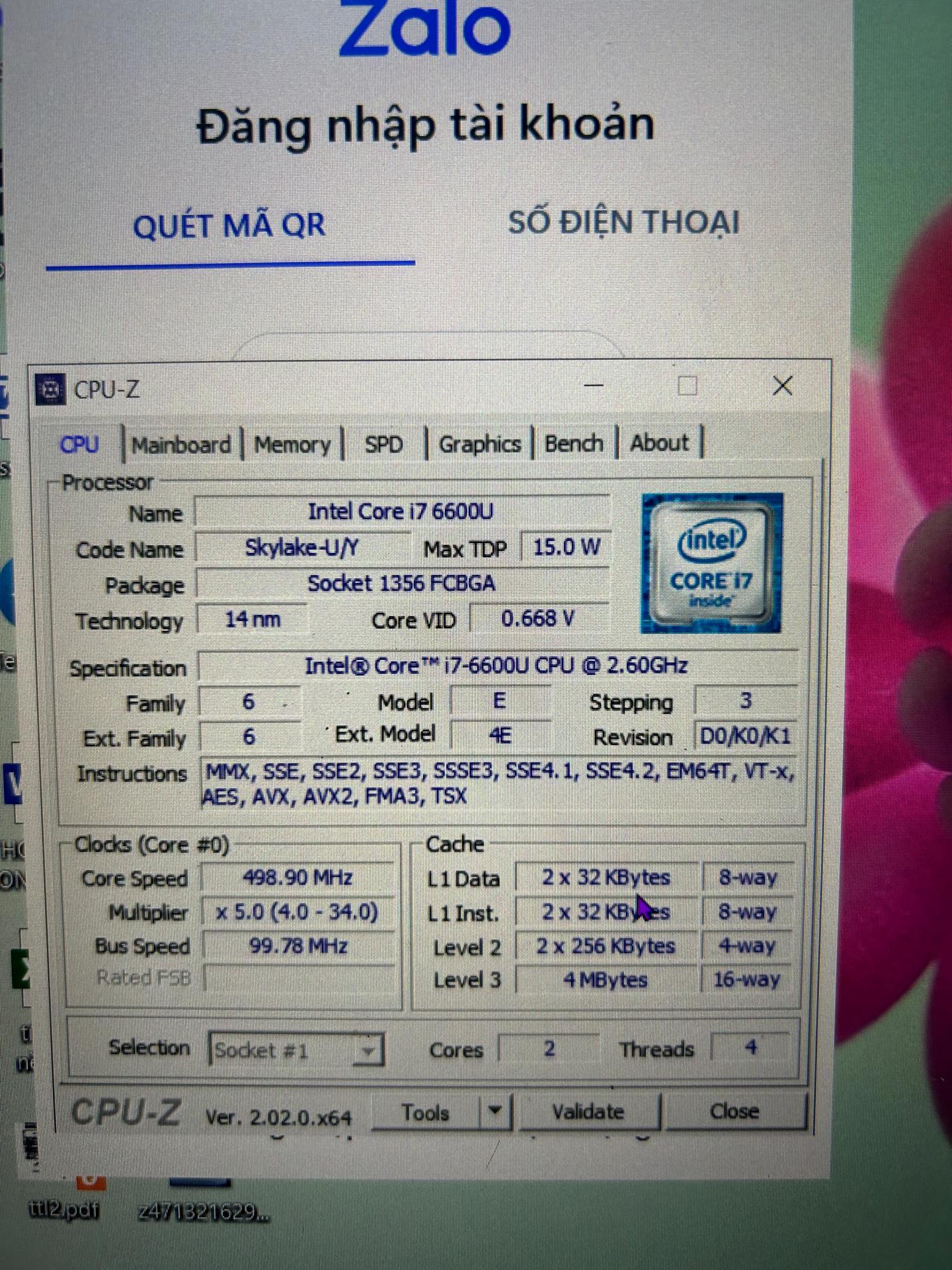Click the Code Name value Skylake-U/Y
The image size is (952, 1270).
click(x=301, y=548)
